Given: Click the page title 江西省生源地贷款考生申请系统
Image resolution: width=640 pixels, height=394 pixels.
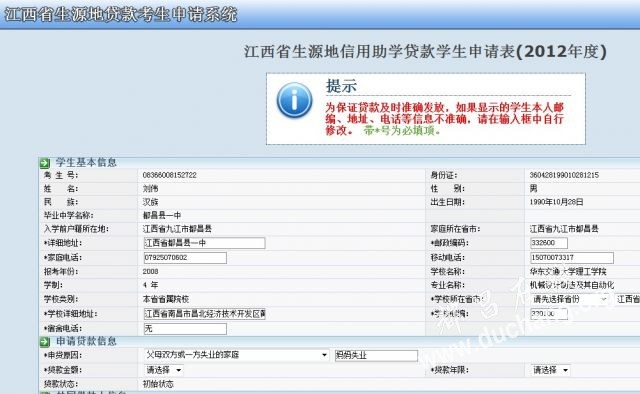Looking at the screenshot, I should coord(121,15).
